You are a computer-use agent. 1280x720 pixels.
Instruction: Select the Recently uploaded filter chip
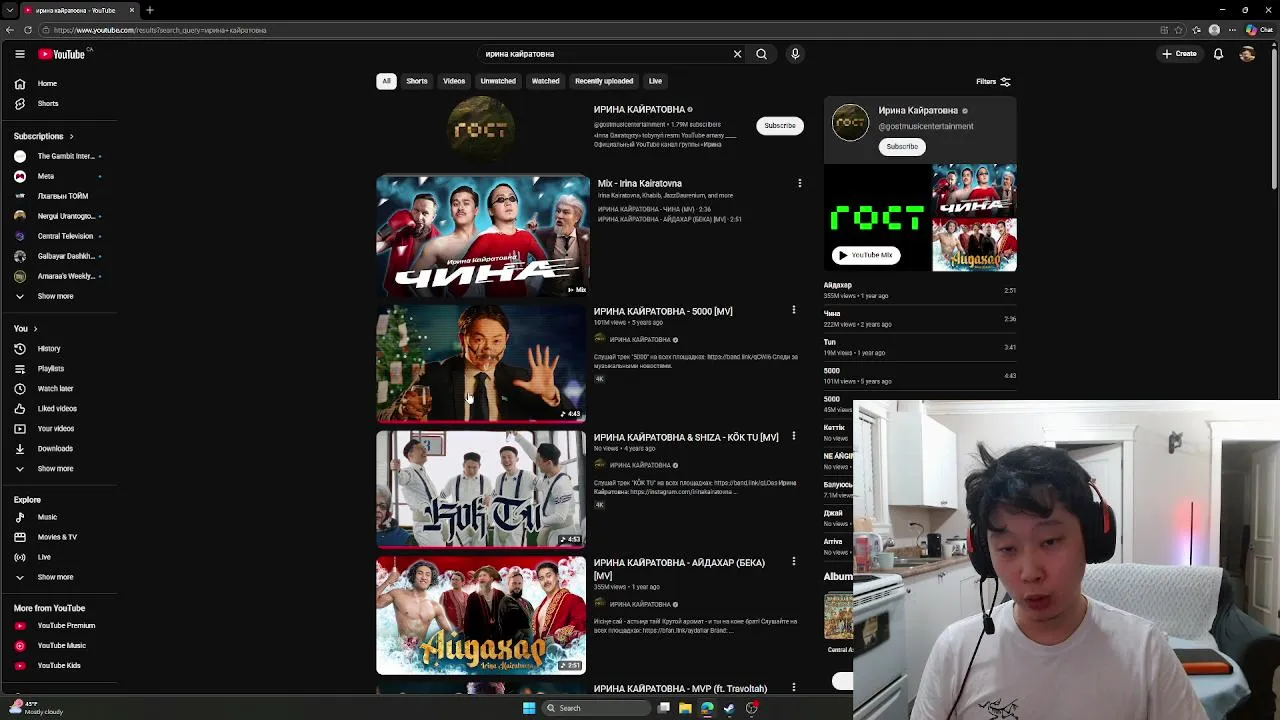coord(604,81)
